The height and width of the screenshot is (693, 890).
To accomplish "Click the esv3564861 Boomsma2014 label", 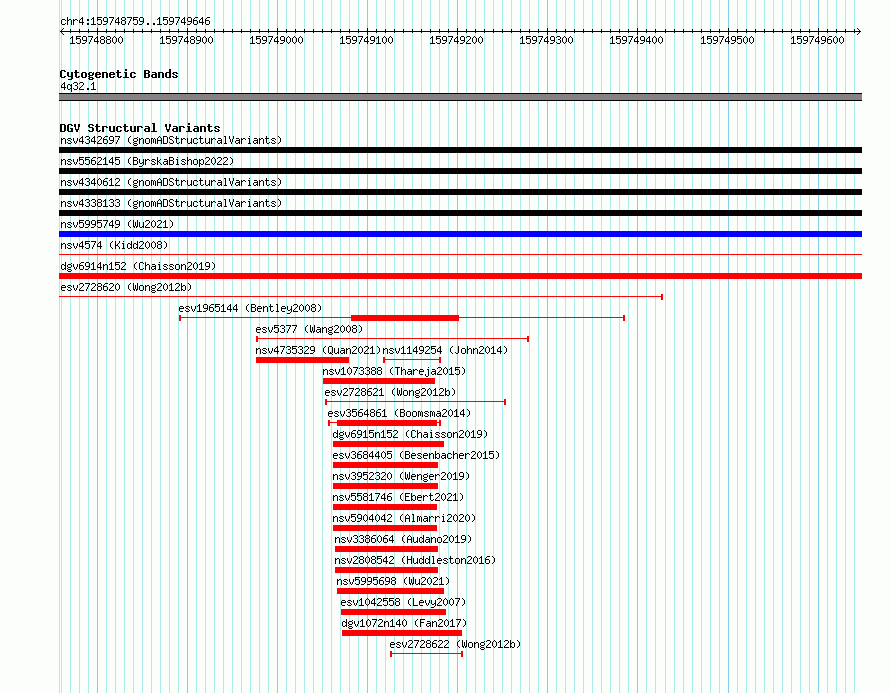I will pyautogui.click(x=399, y=413).
